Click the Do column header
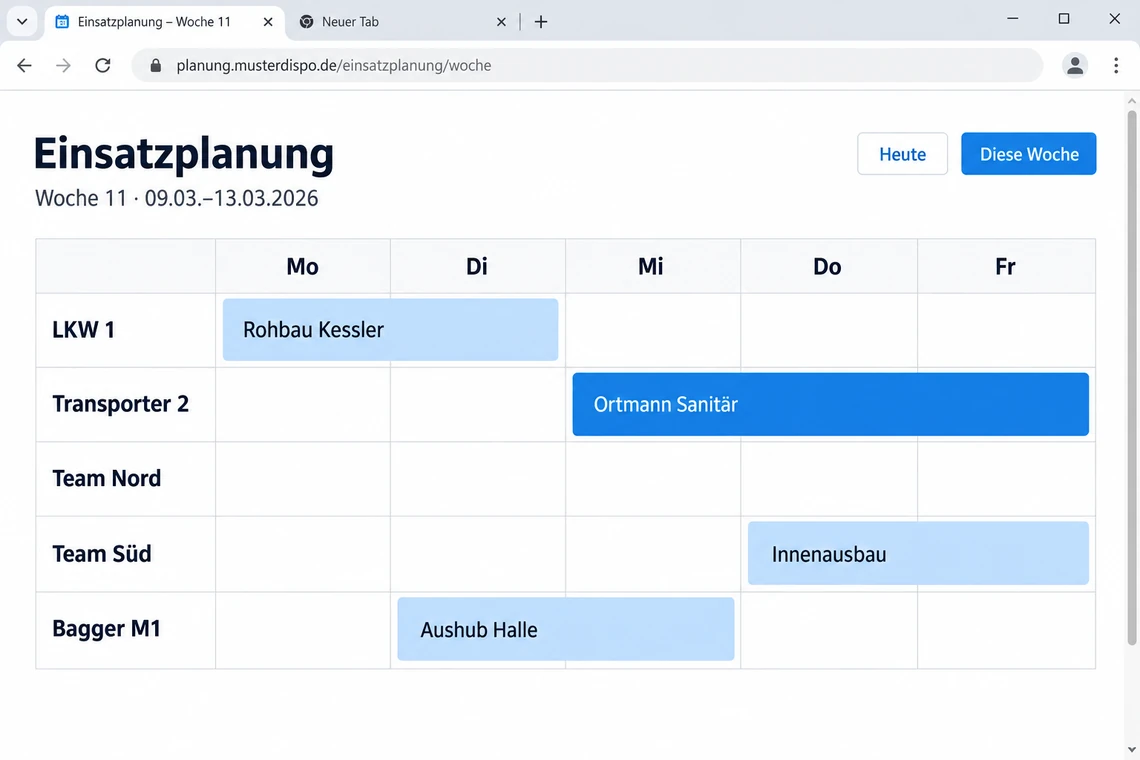Viewport: 1140px width, 760px height. tap(827, 266)
